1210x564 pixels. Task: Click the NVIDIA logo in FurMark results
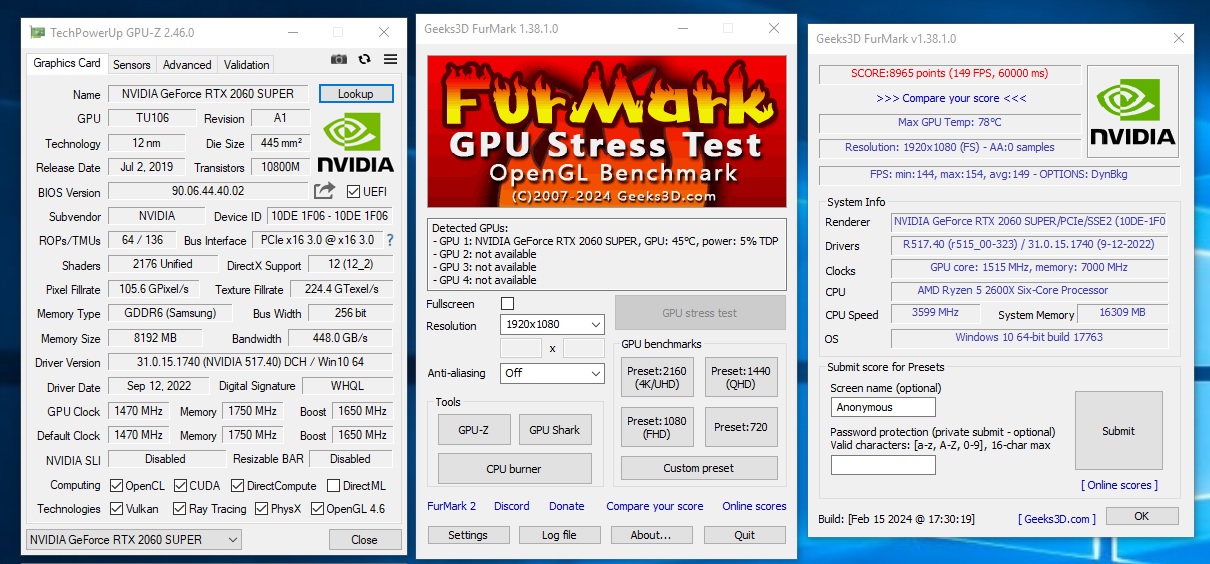[x=1132, y=110]
